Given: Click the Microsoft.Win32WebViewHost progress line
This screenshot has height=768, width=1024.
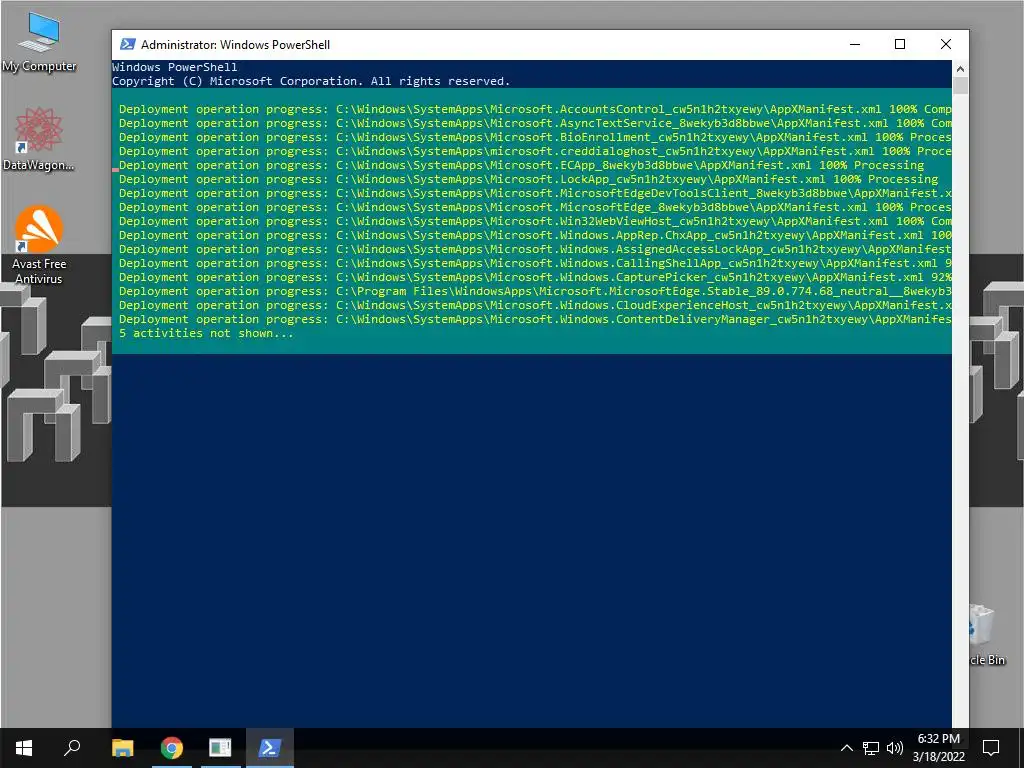Looking at the screenshot, I should tap(535, 221).
